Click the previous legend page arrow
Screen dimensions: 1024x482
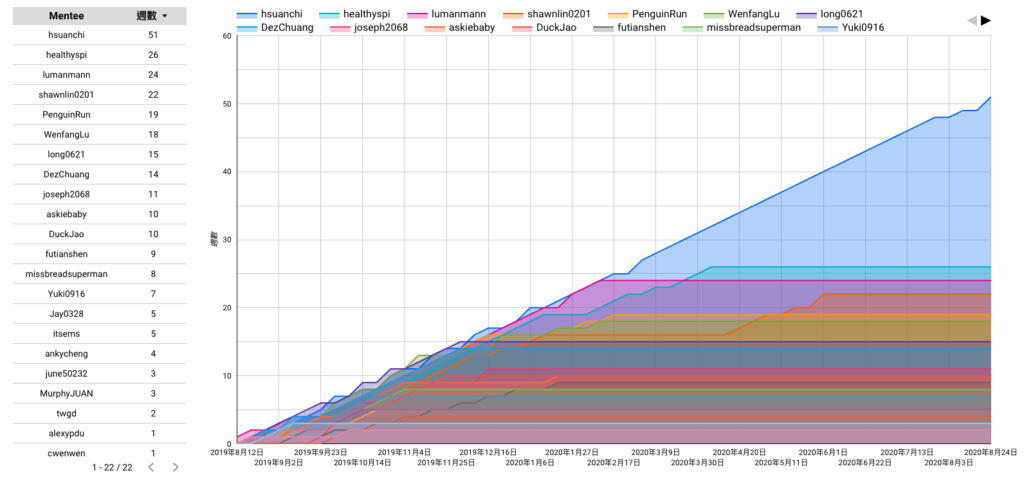971,20
